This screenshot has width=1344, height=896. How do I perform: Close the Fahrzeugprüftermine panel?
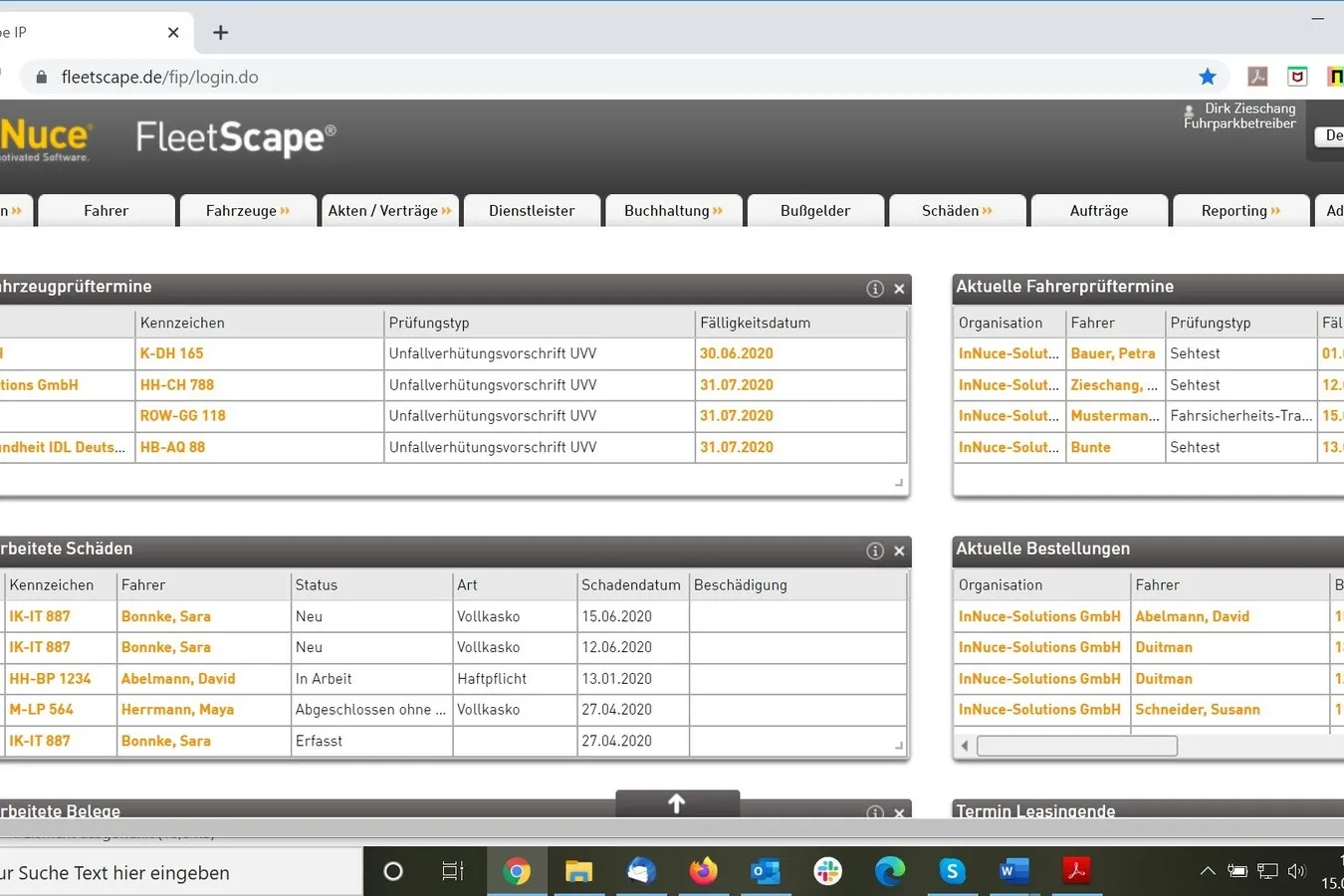point(899,289)
